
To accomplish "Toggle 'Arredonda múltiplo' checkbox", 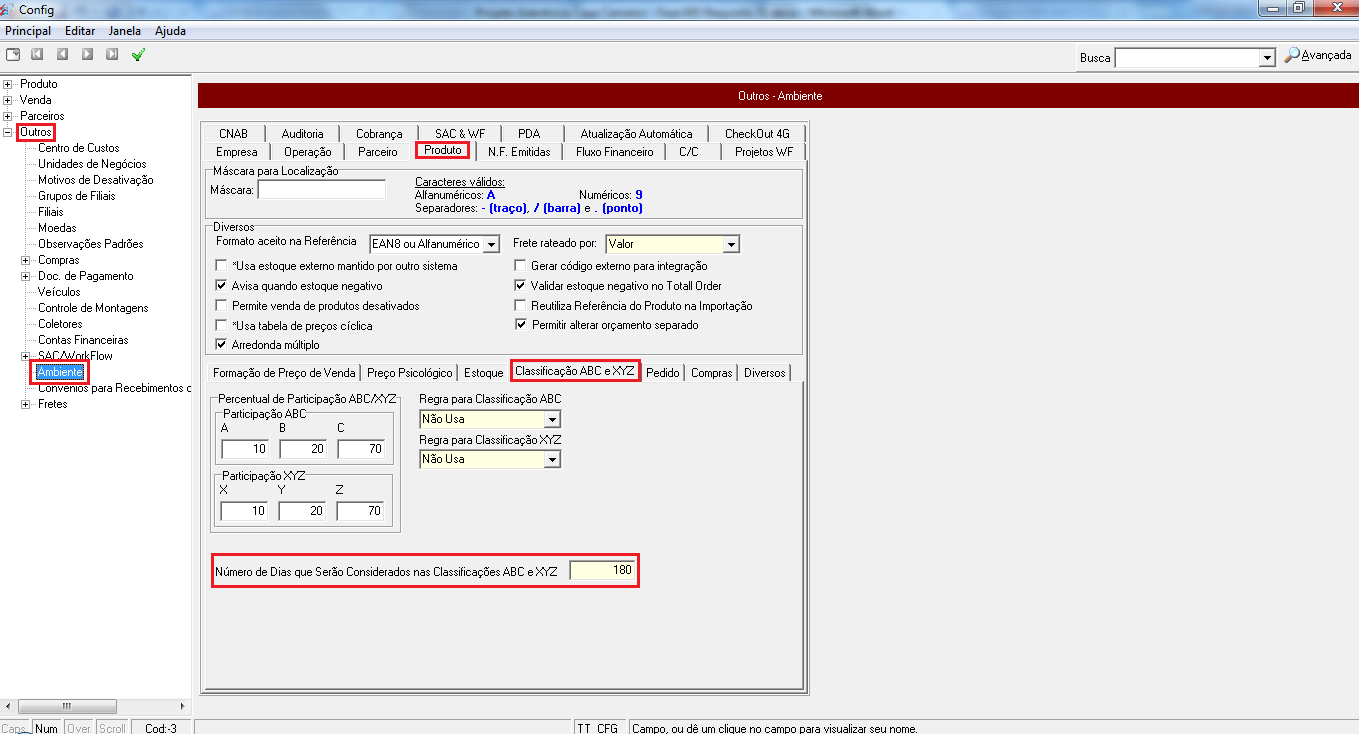I will tap(221, 345).
